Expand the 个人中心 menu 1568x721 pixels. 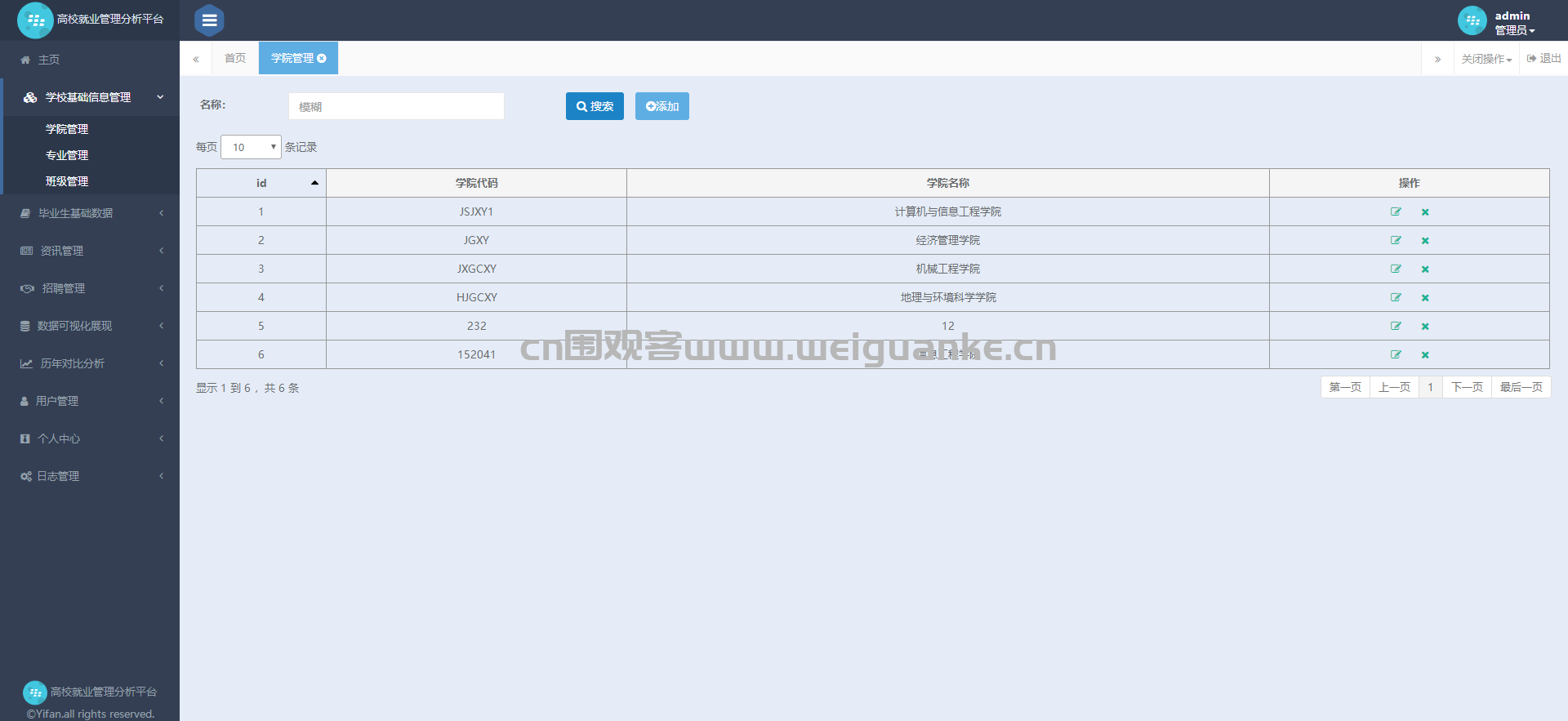pos(90,438)
